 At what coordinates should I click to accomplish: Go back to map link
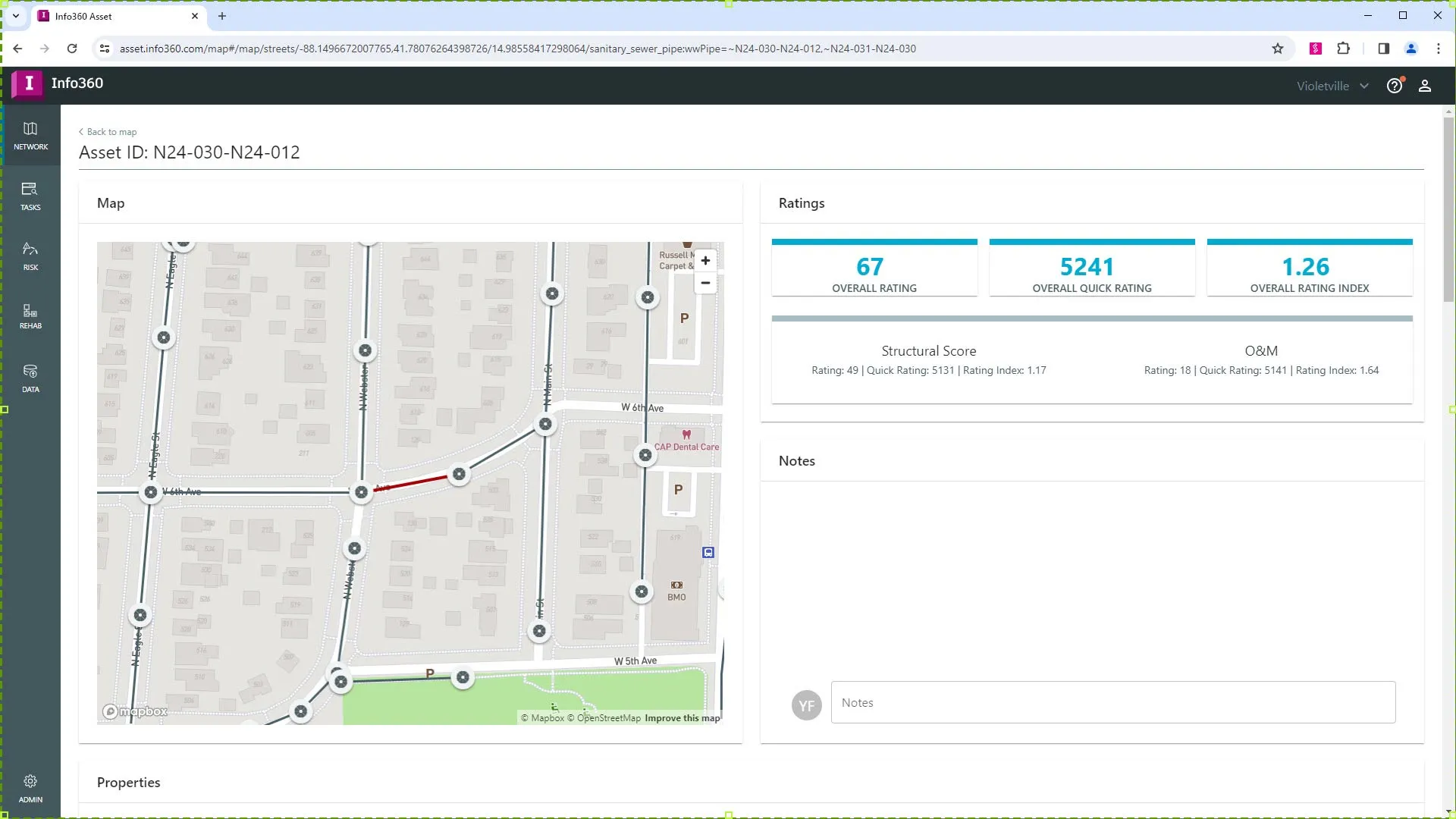point(108,132)
